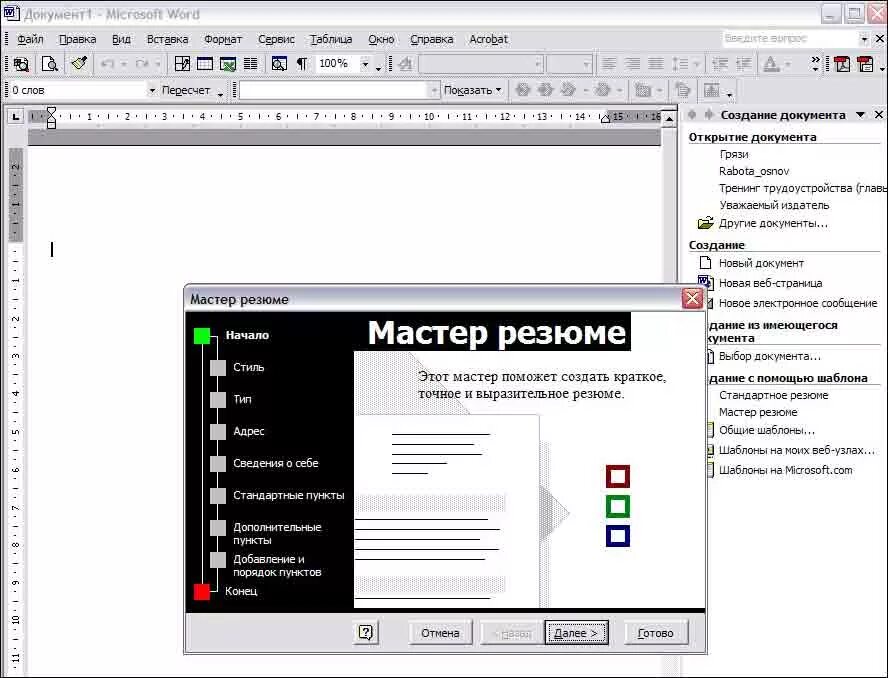Click the Введите вопрос input field
The image size is (888, 678).
click(790, 39)
